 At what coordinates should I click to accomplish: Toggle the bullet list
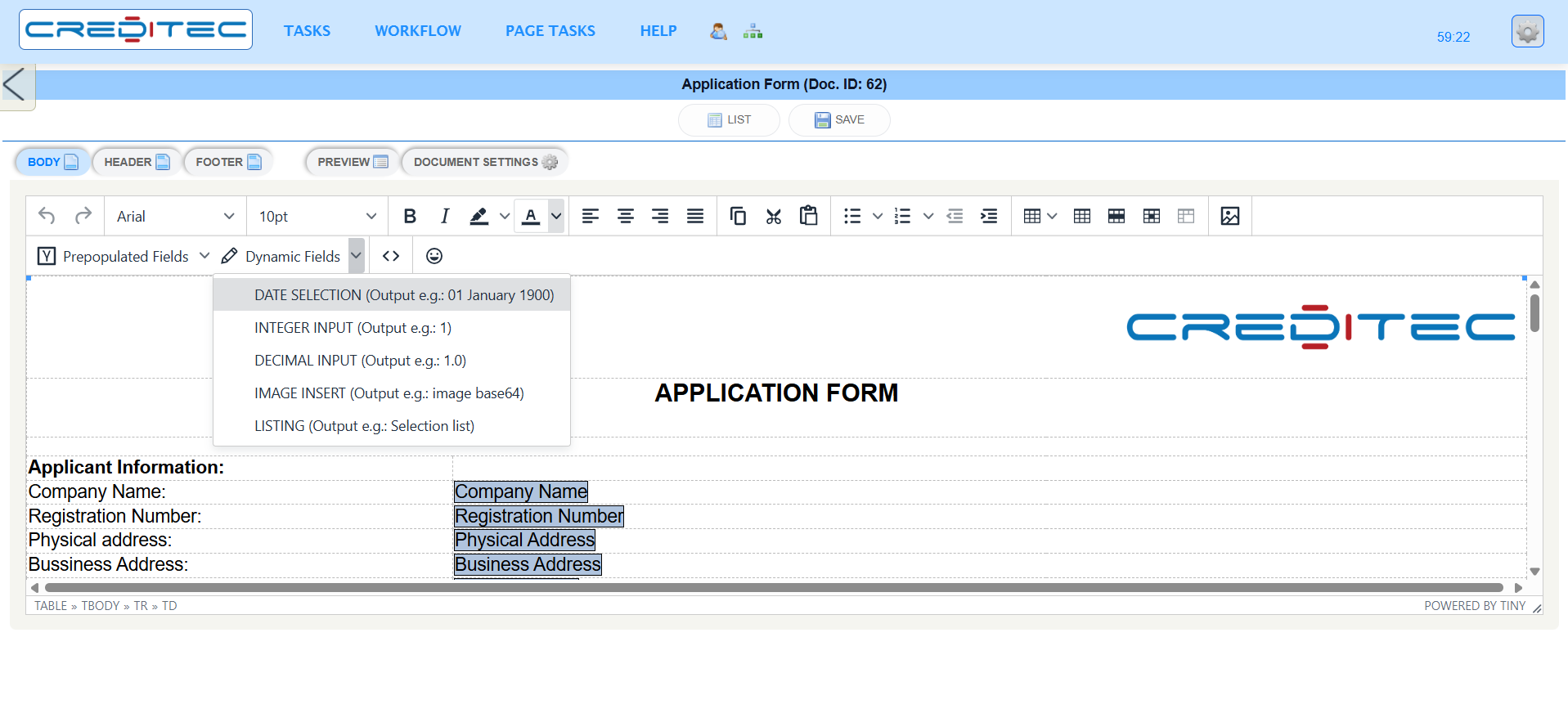(852, 216)
